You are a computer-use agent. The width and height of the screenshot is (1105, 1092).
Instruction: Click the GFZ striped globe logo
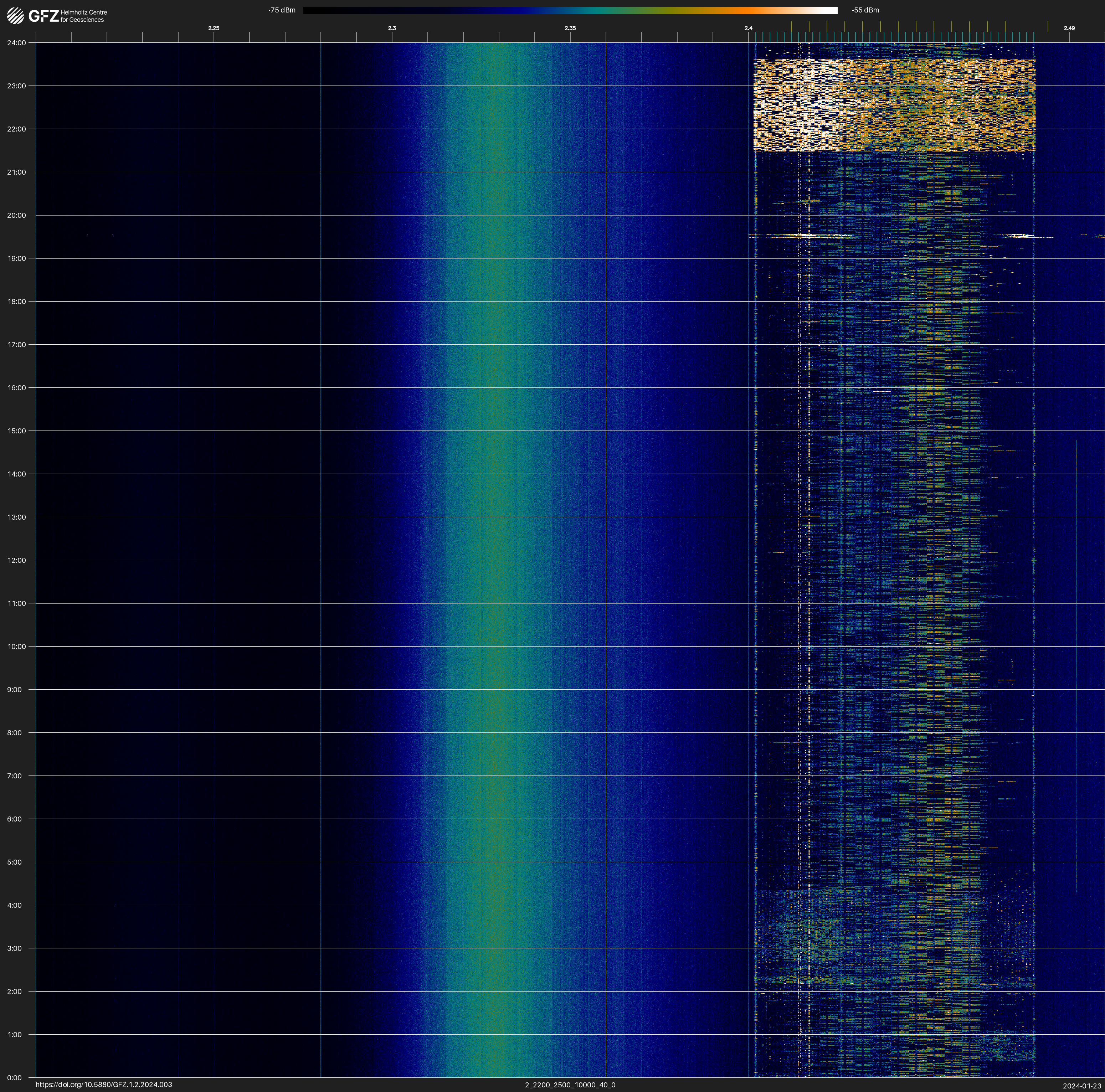(15, 16)
